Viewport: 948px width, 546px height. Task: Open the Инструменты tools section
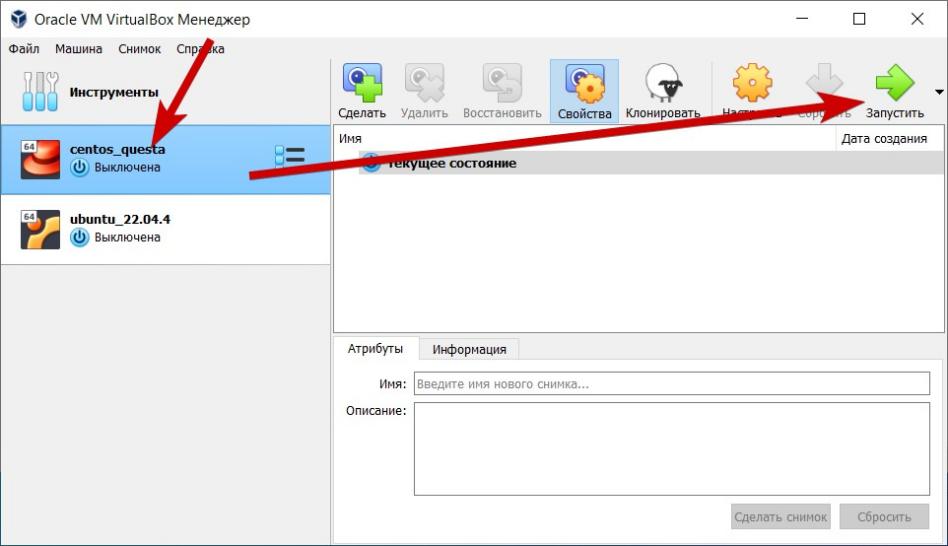[165, 92]
